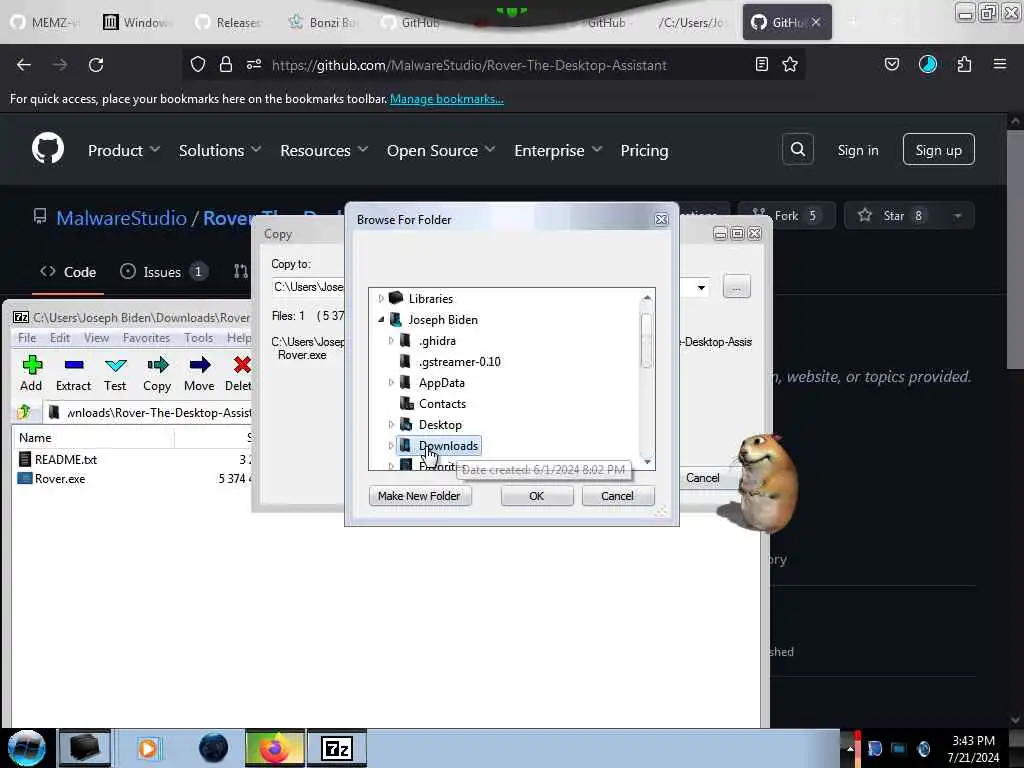The width and height of the screenshot is (1024, 768).
Task: Open the 7-Zip View menu
Action: coord(96,338)
